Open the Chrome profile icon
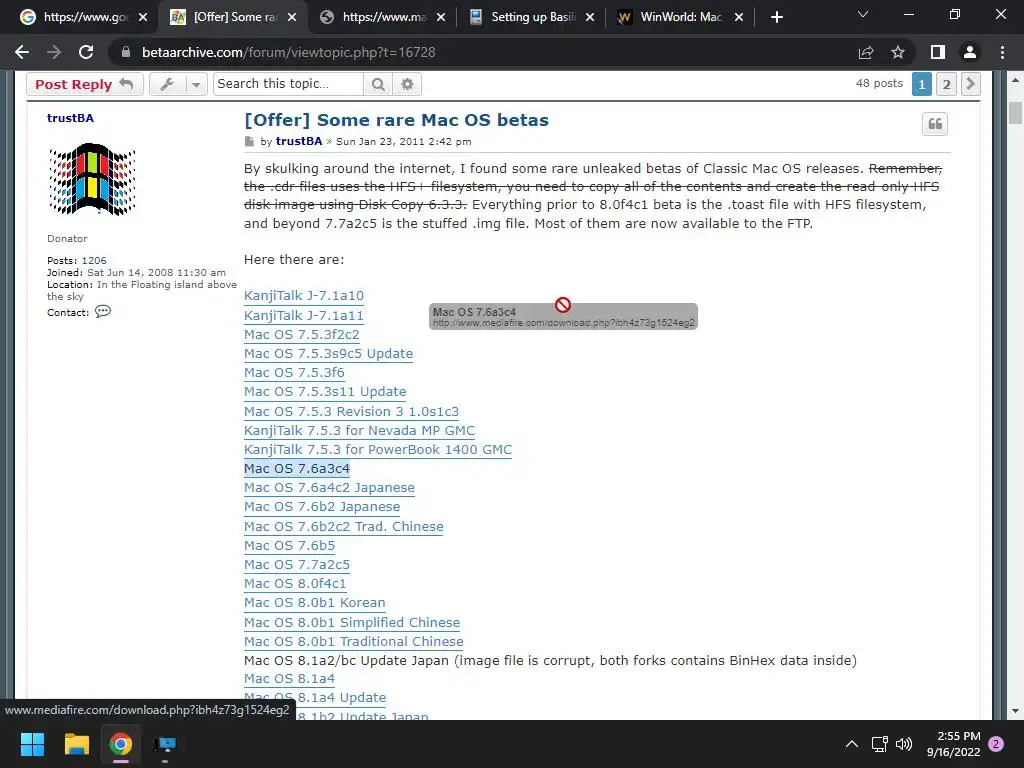The image size is (1024, 768). [x=970, y=52]
